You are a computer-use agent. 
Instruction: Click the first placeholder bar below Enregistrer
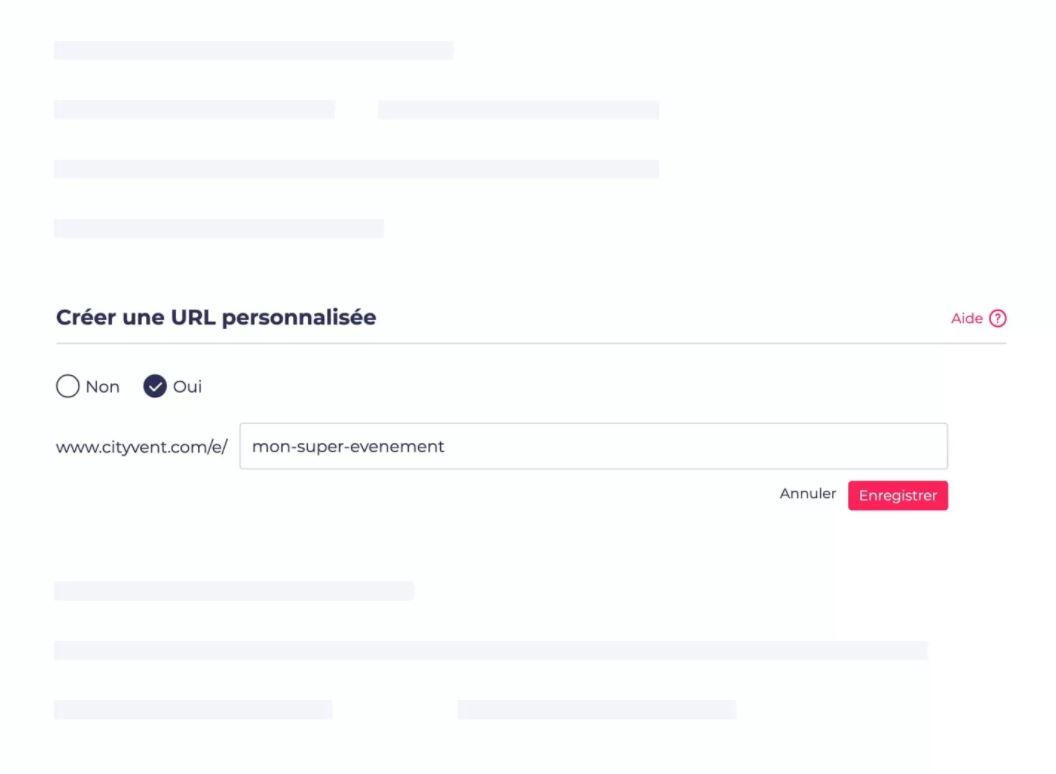(234, 591)
